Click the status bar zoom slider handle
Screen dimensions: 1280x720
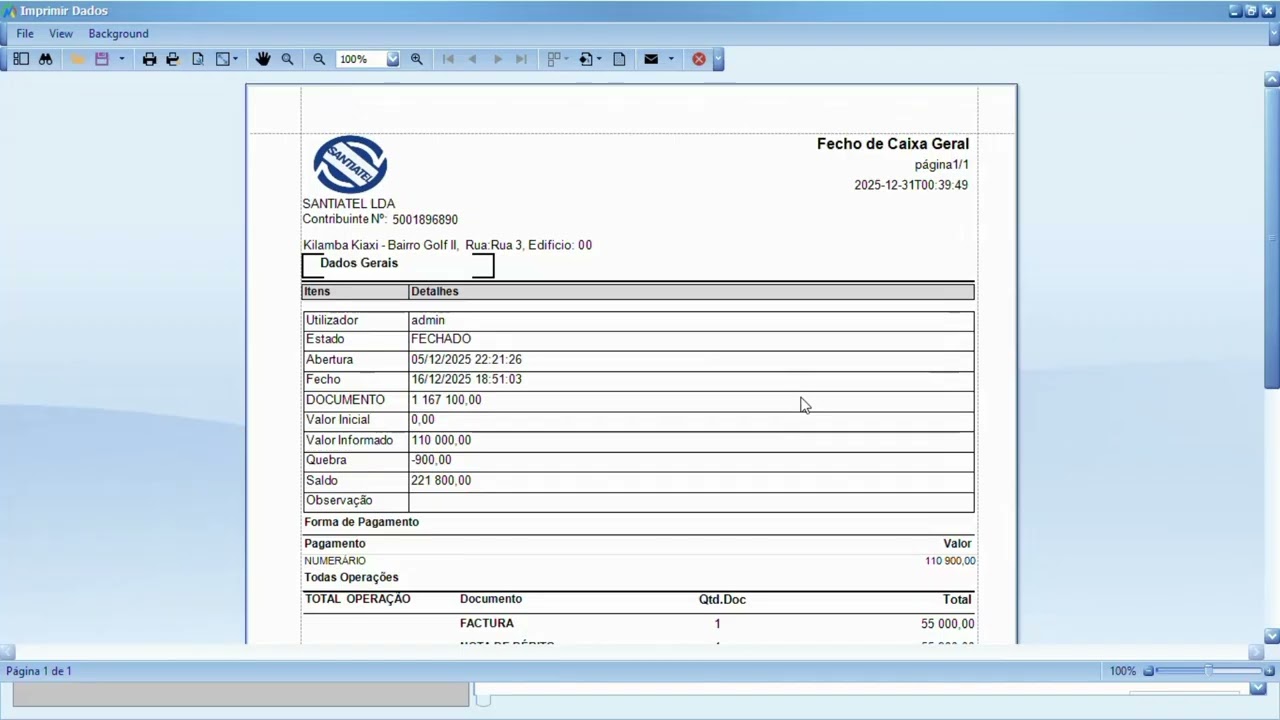(x=1209, y=671)
